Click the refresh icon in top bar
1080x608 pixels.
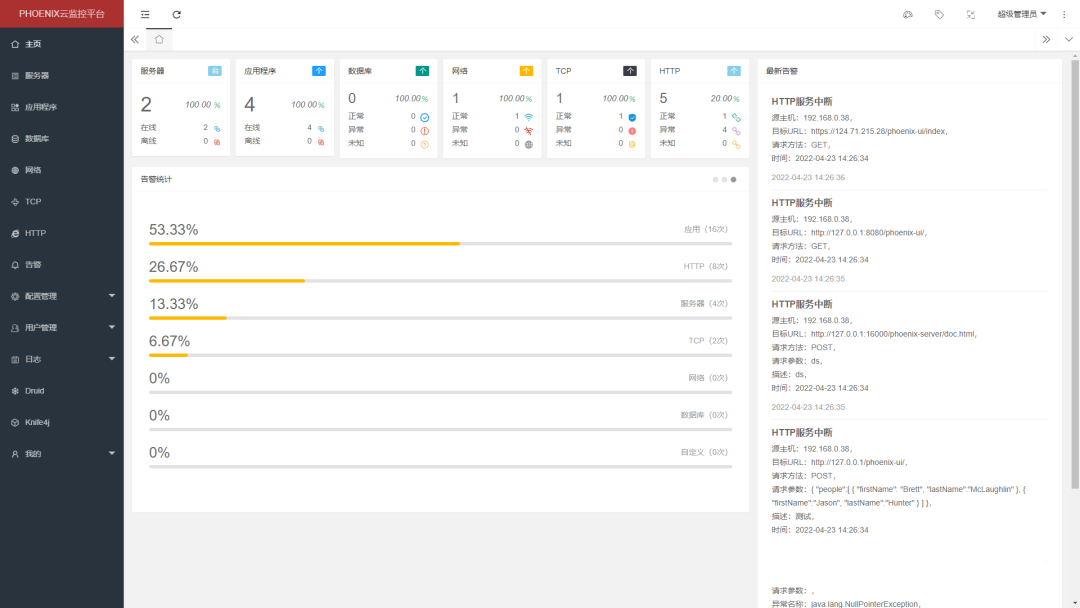[177, 15]
